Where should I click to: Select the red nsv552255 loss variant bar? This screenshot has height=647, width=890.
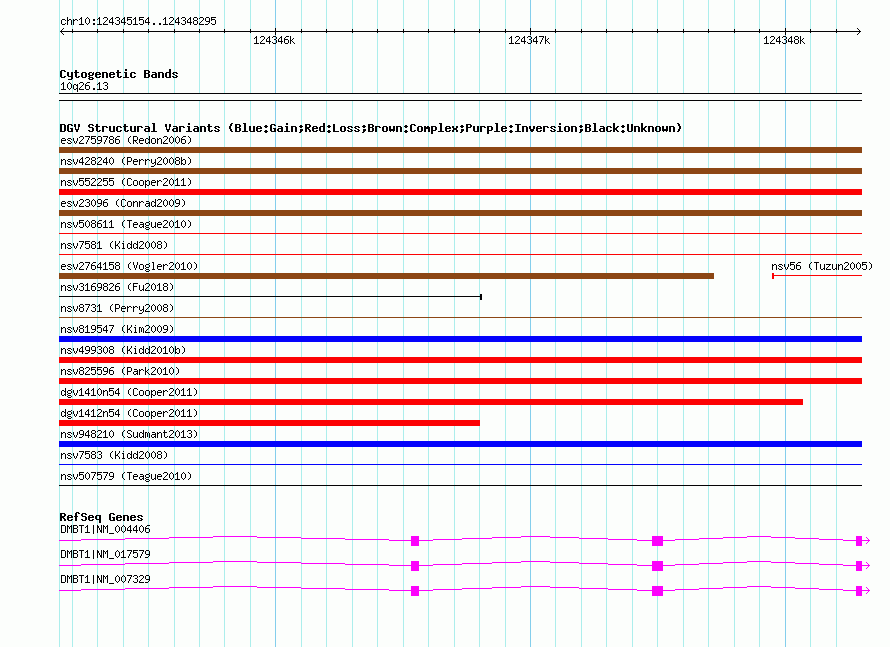click(460, 192)
